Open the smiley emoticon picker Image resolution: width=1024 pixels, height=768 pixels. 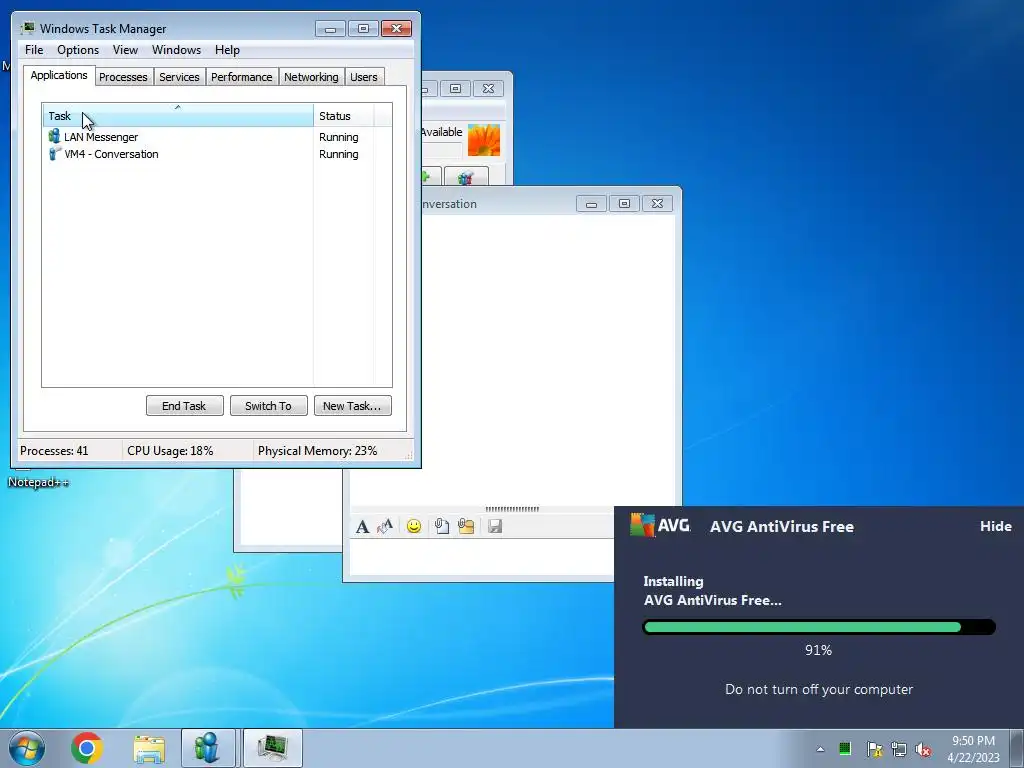(413, 526)
